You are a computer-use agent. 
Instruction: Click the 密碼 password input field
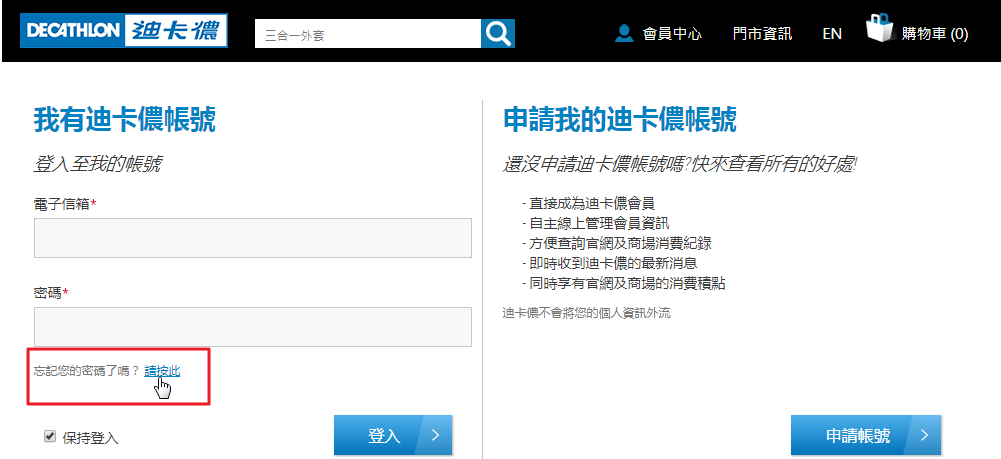253,327
